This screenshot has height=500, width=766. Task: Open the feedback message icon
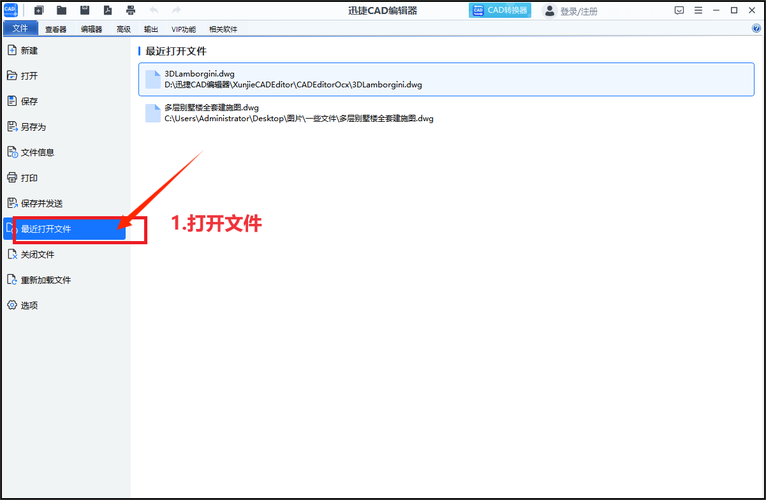[x=679, y=10]
